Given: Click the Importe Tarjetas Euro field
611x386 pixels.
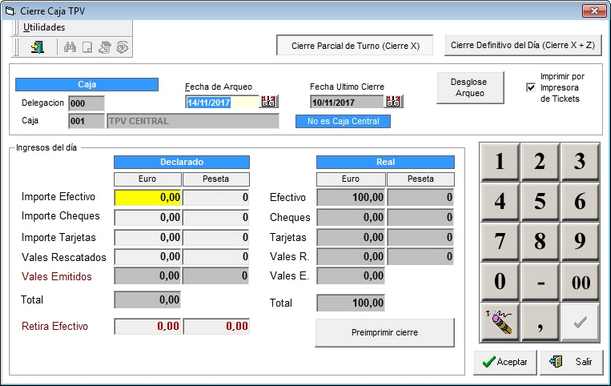Looking at the screenshot, I should (148, 237).
